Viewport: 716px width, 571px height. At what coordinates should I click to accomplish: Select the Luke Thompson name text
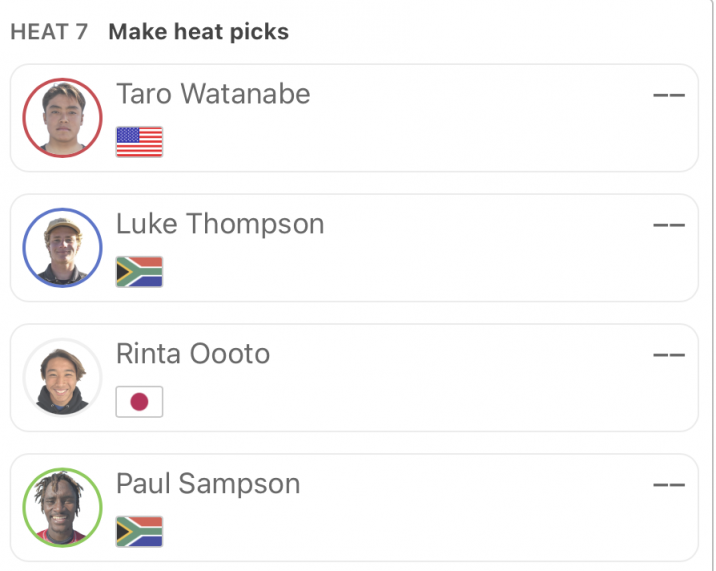220,224
